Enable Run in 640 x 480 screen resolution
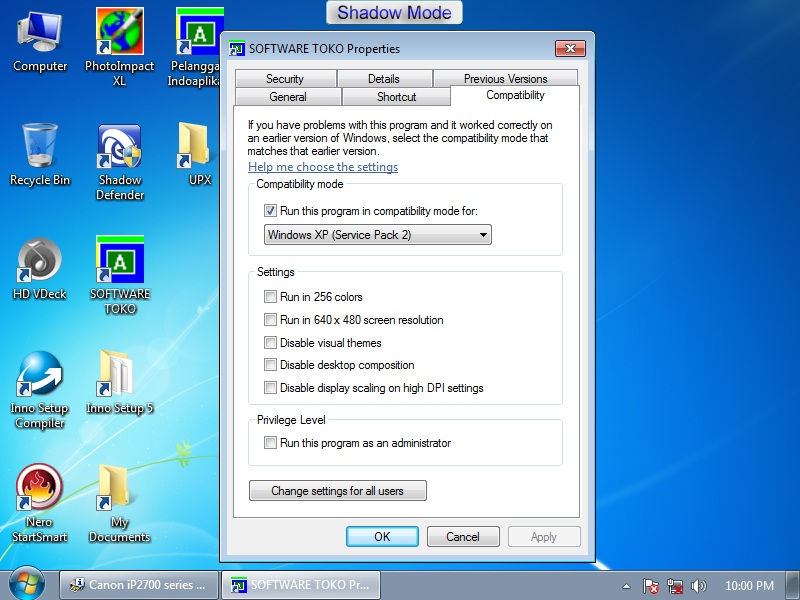Viewport: 800px width, 600px height. 270,320
